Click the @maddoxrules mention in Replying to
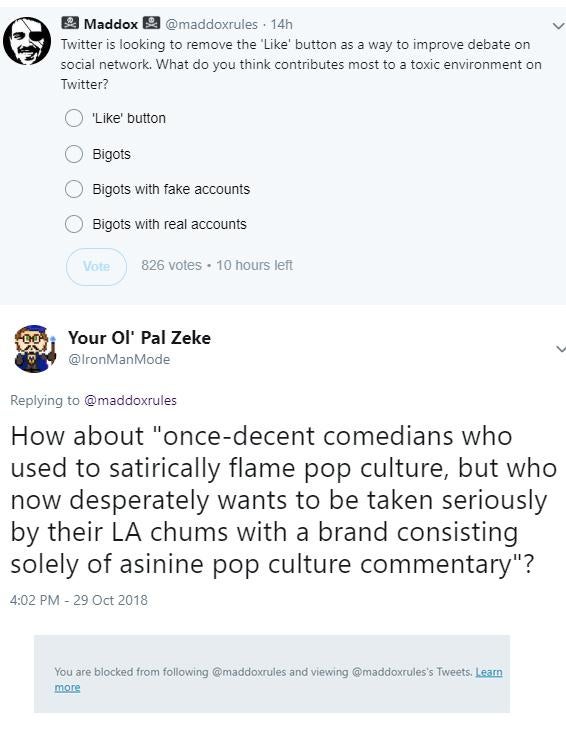This screenshot has width=566, height=729. click(x=130, y=400)
